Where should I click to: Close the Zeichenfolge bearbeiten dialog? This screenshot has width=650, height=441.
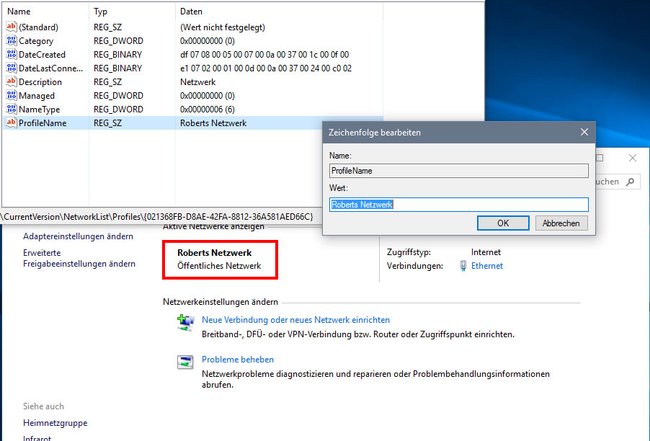click(x=584, y=132)
